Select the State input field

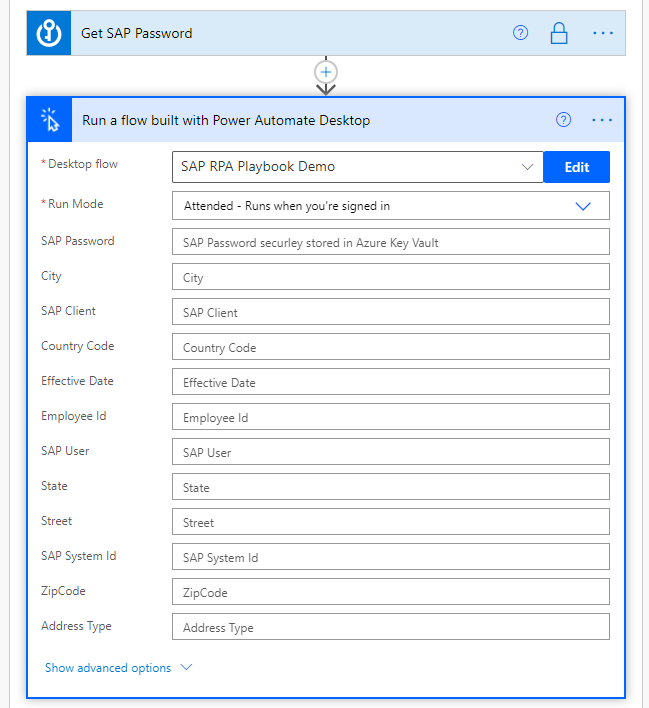pyautogui.click(x=391, y=487)
